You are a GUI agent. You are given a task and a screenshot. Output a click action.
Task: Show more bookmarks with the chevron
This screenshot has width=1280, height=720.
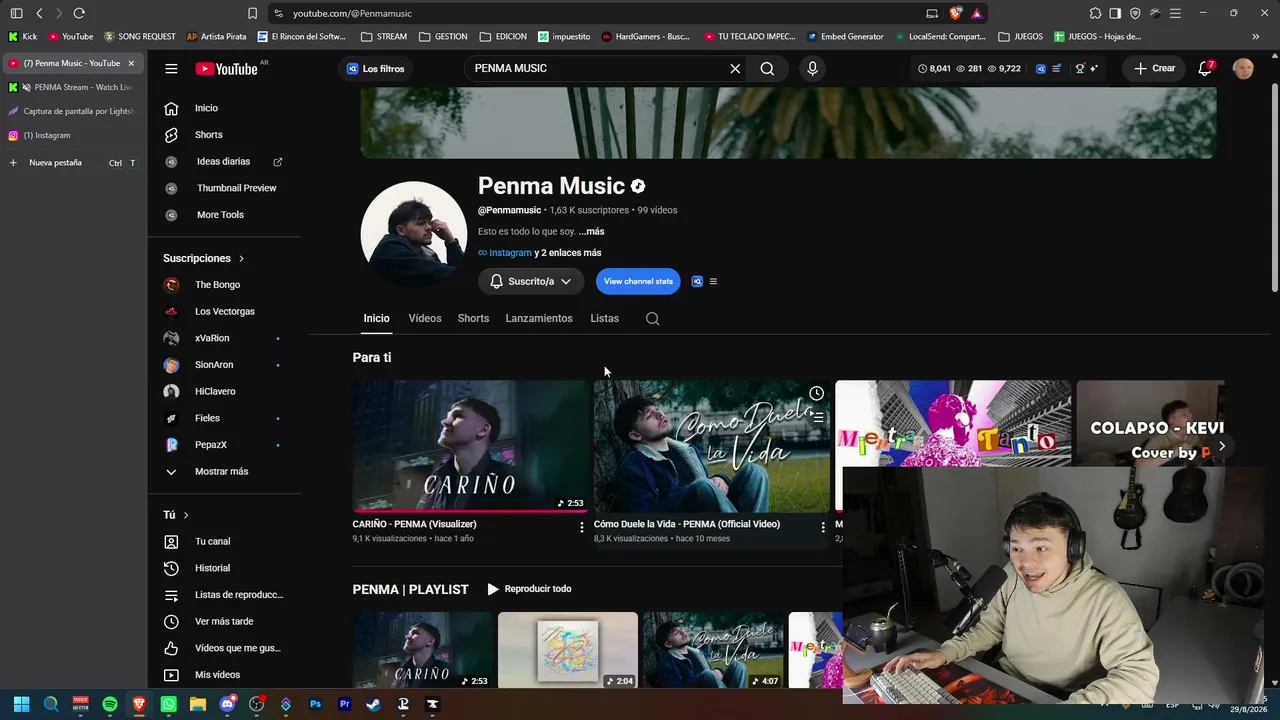click(1256, 37)
